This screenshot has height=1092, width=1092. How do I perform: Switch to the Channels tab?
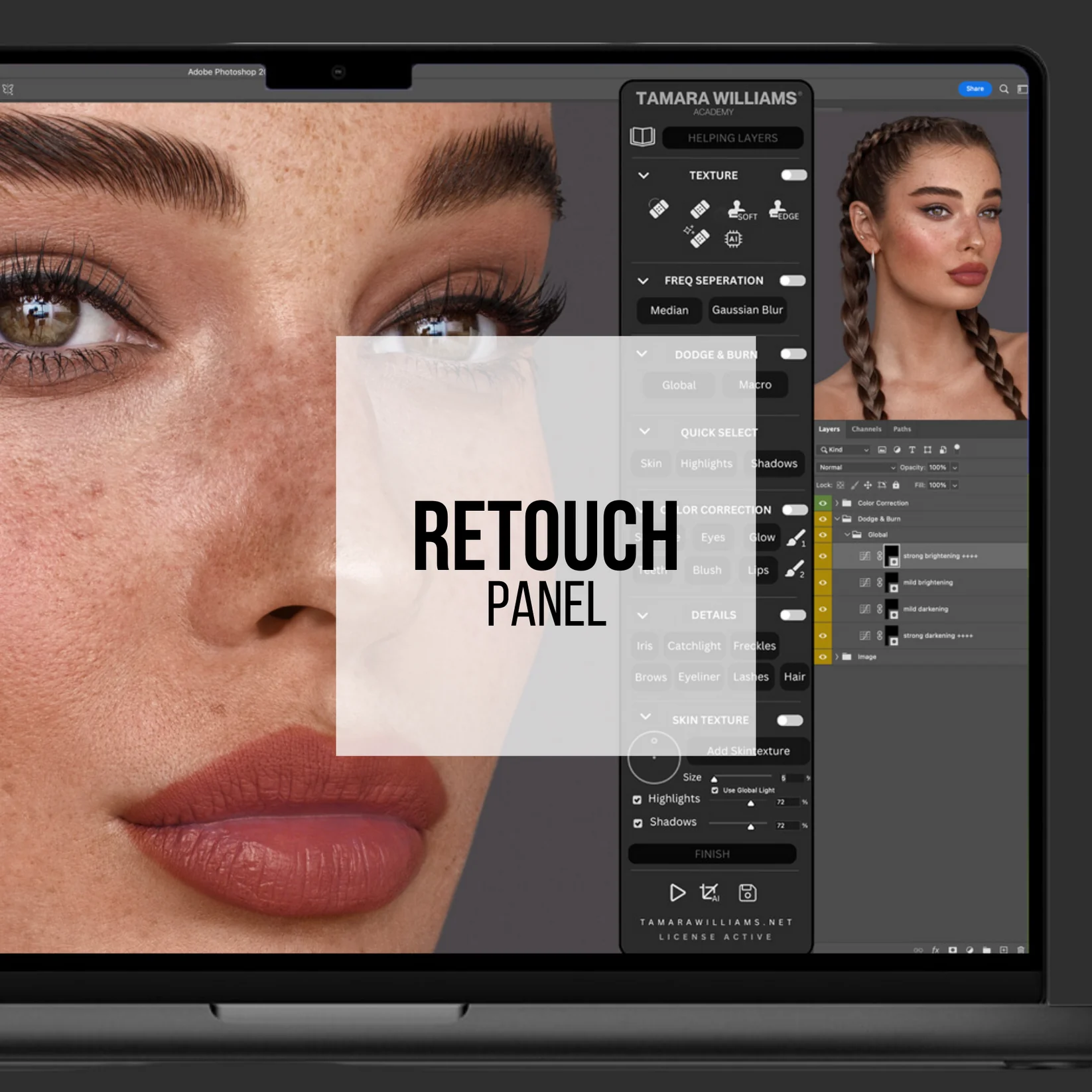pyautogui.click(x=866, y=429)
